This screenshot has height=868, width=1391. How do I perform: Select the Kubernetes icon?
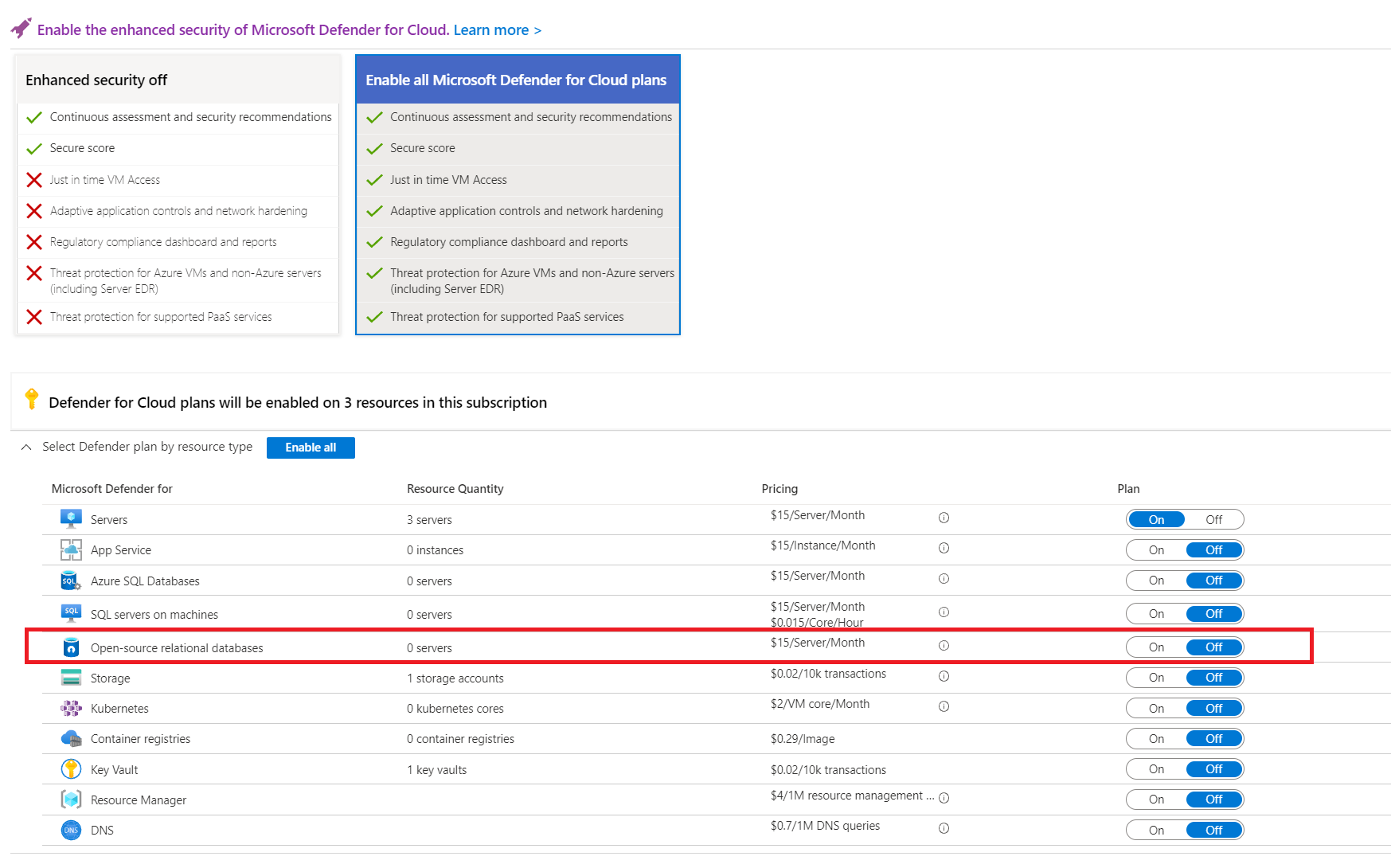pyautogui.click(x=71, y=708)
